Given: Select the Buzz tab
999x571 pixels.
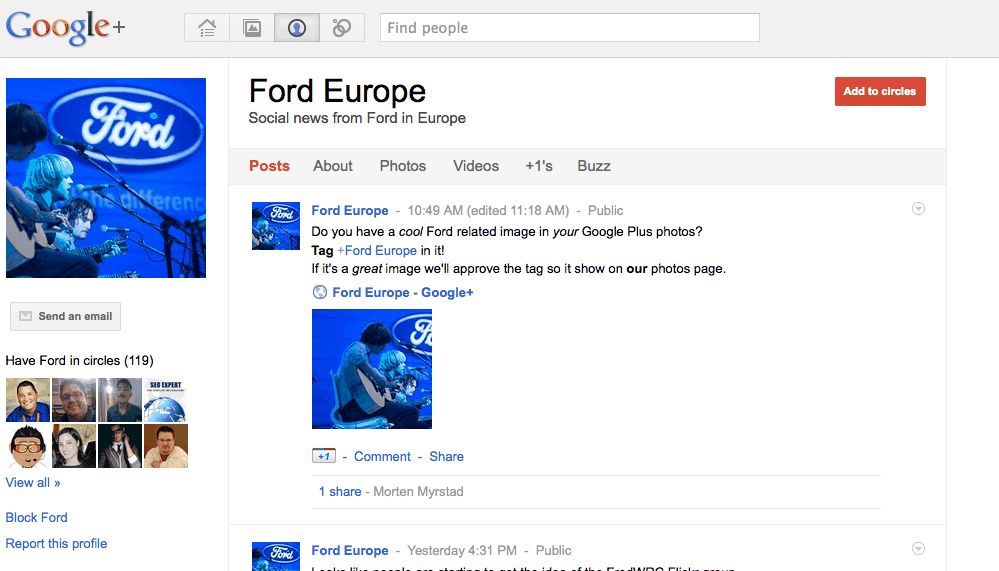Looking at the screenshot, I should tap(594, 166).
